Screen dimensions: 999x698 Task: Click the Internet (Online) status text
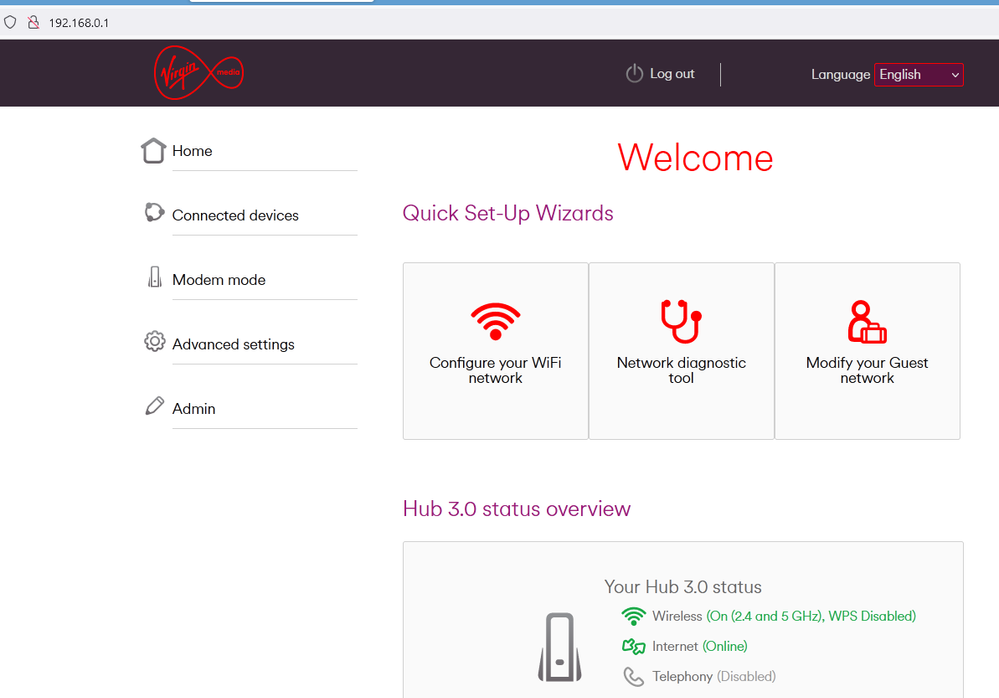click(x=700, y=646)
